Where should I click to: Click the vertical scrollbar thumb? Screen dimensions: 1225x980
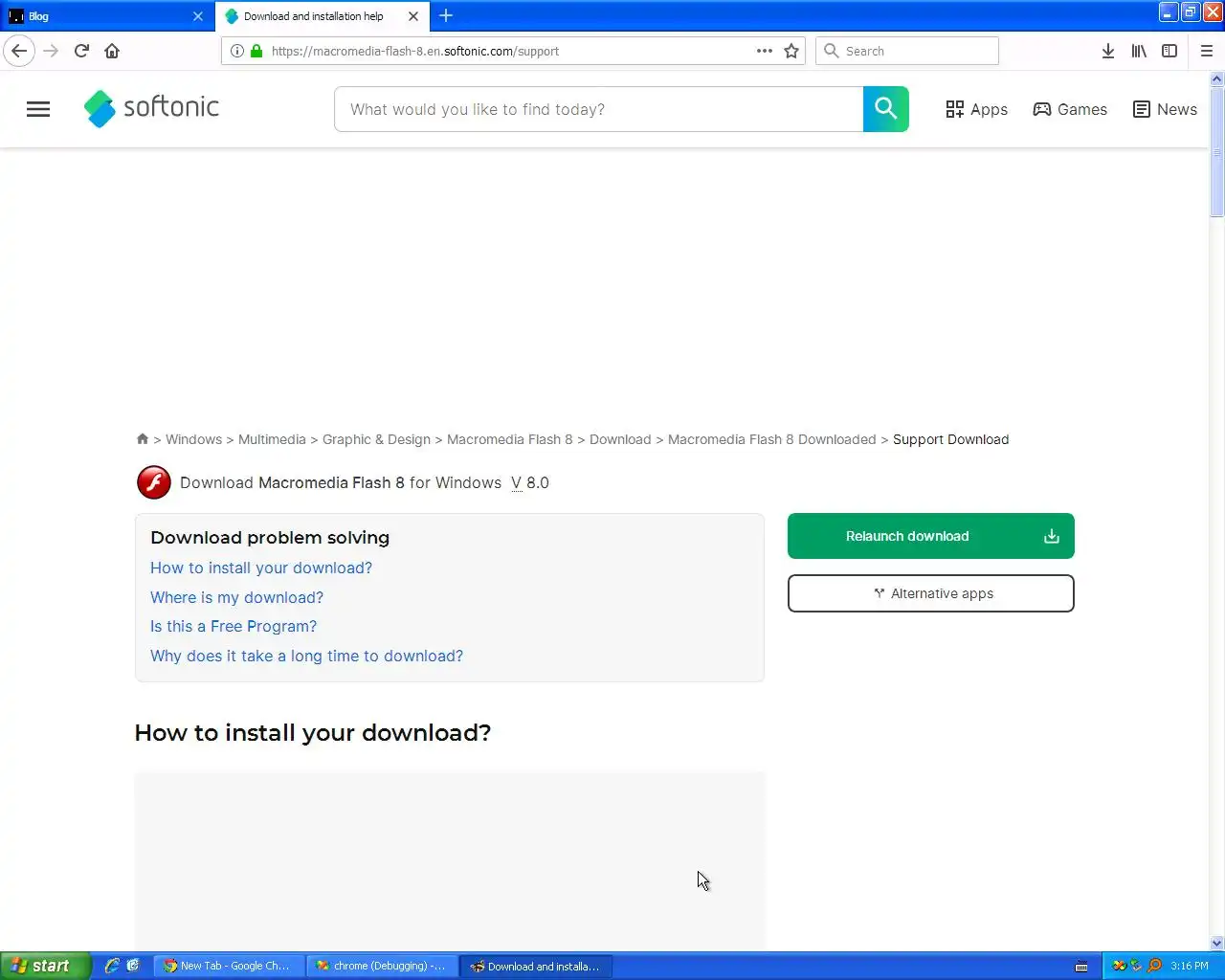tap(1217, 153)
